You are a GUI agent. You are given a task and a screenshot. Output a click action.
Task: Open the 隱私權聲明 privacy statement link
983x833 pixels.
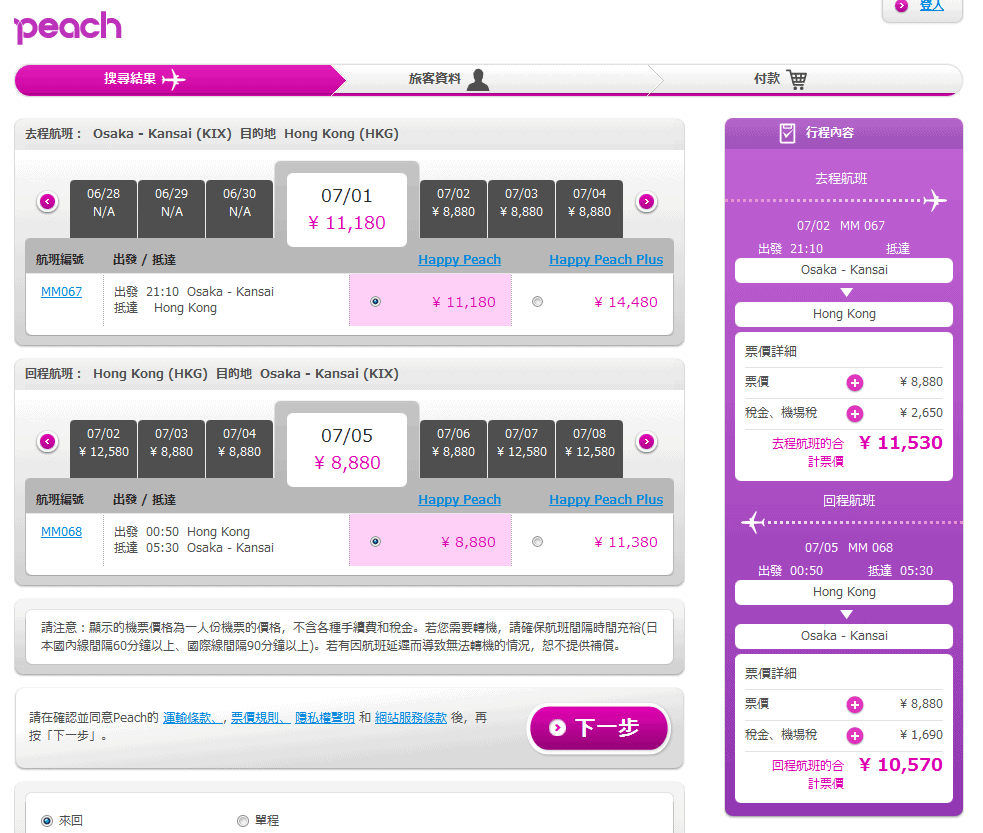click(324, 717)
